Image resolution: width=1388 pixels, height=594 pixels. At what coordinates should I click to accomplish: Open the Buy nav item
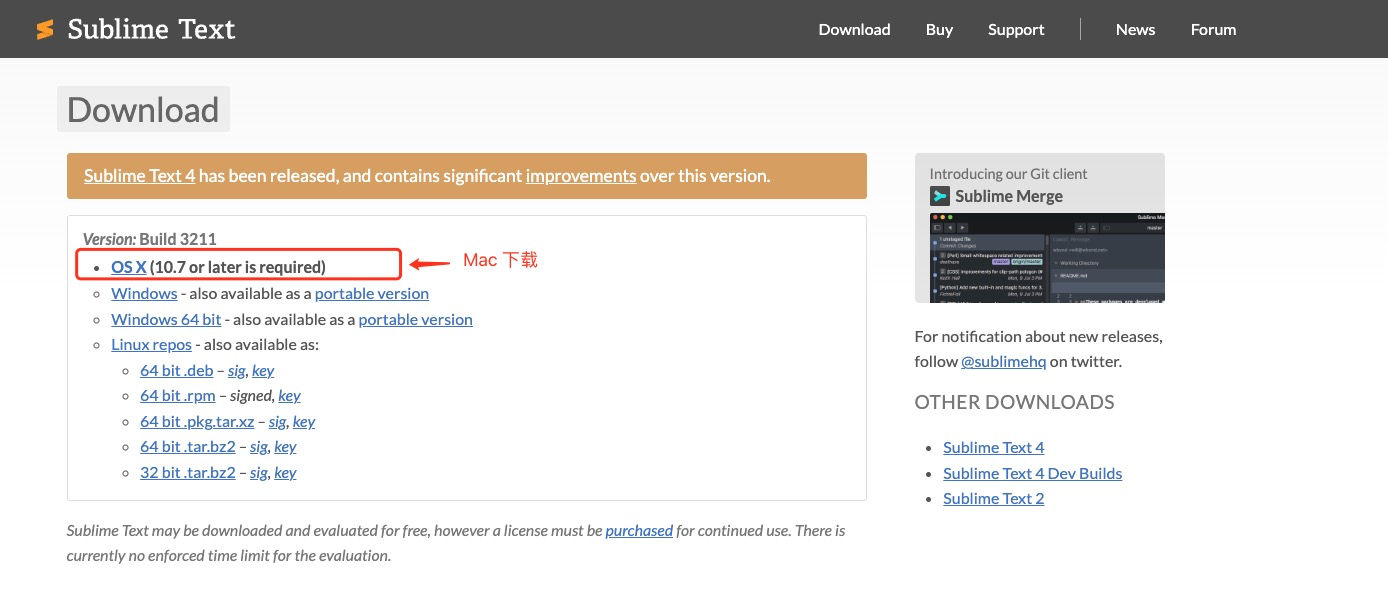tap(939, 29)
